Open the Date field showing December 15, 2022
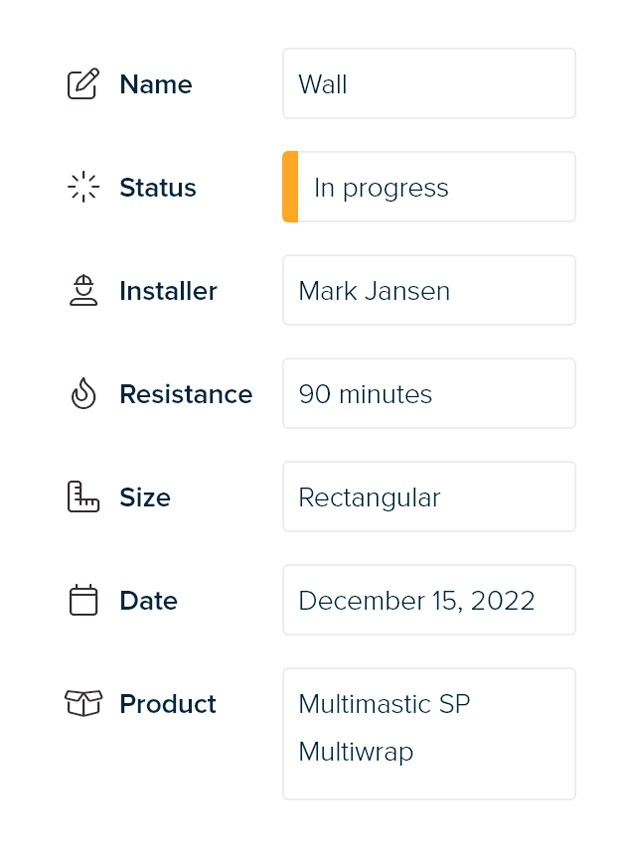The image size is (624, 848). (x=429, y=599)
